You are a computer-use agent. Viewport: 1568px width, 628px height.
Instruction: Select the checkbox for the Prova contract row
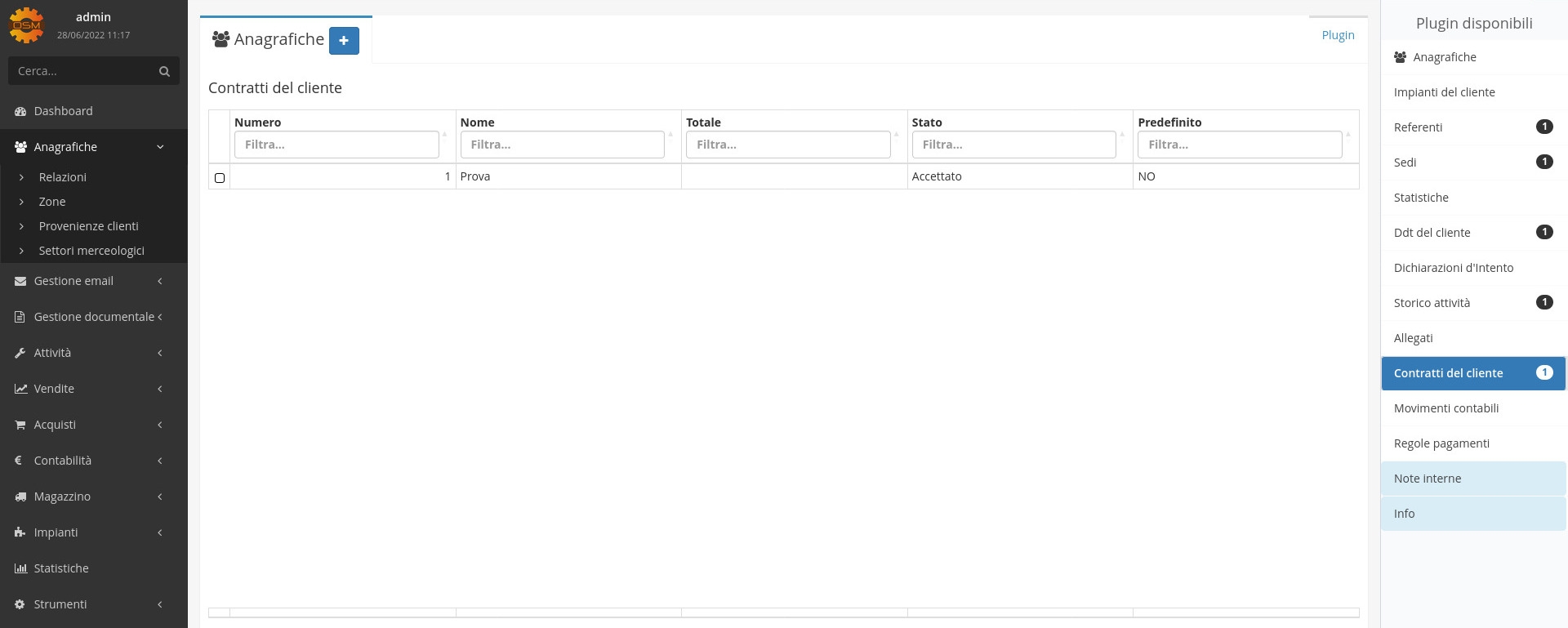(220, 177)
